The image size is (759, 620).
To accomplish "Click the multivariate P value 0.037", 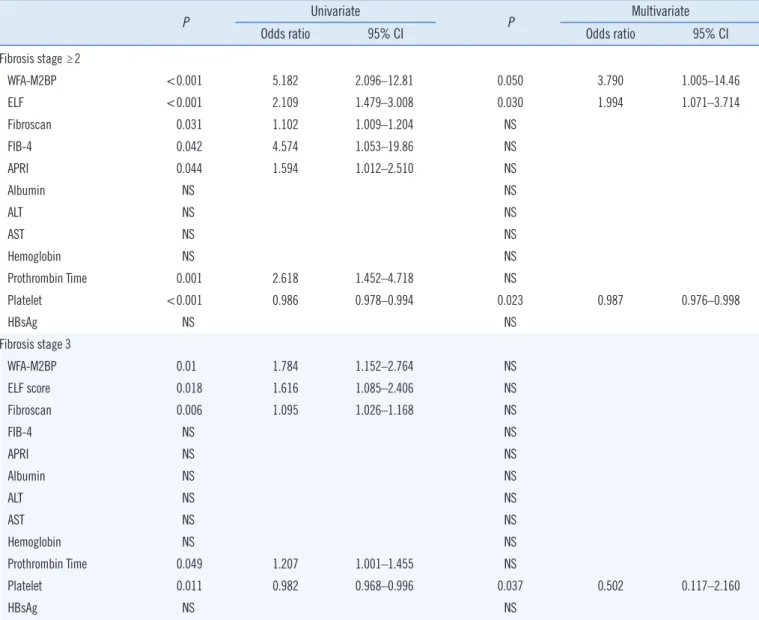I will [x=510, y=586].
